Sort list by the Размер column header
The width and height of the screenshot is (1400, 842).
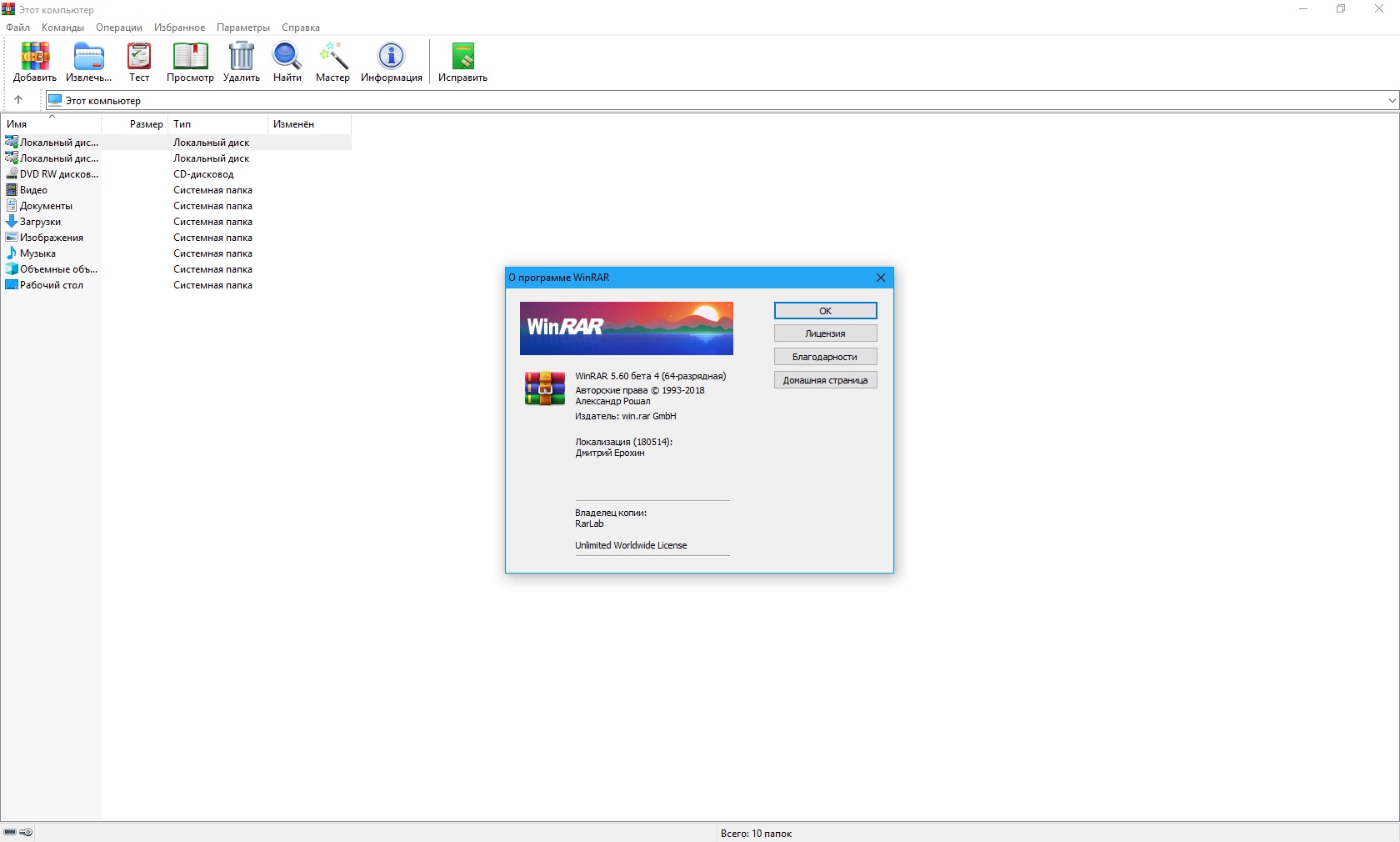(x=135, y=124)
